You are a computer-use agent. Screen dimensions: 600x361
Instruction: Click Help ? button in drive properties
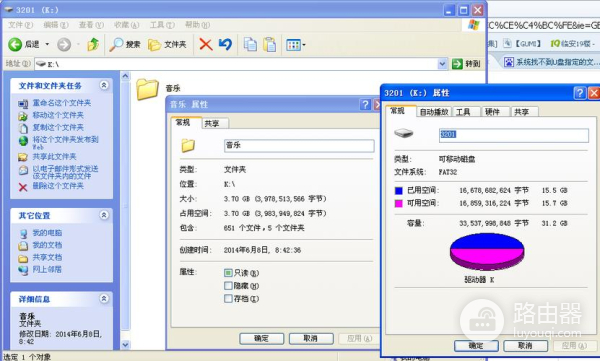[580, 93]
